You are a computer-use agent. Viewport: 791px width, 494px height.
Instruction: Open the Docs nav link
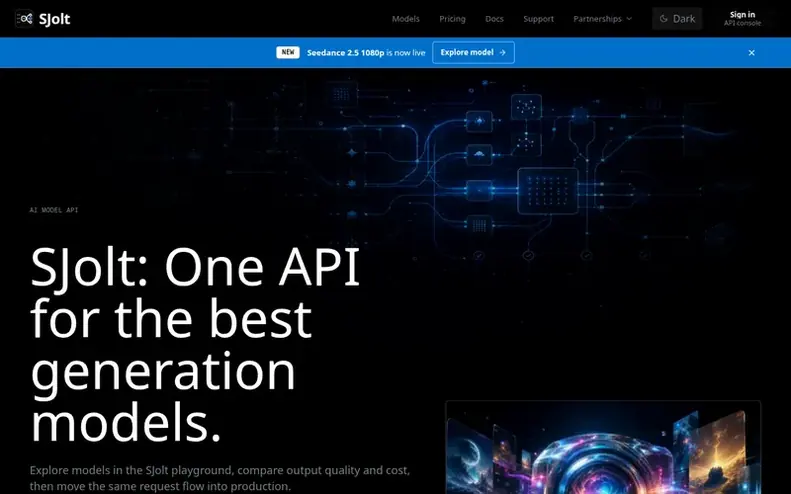pos(494,19)
